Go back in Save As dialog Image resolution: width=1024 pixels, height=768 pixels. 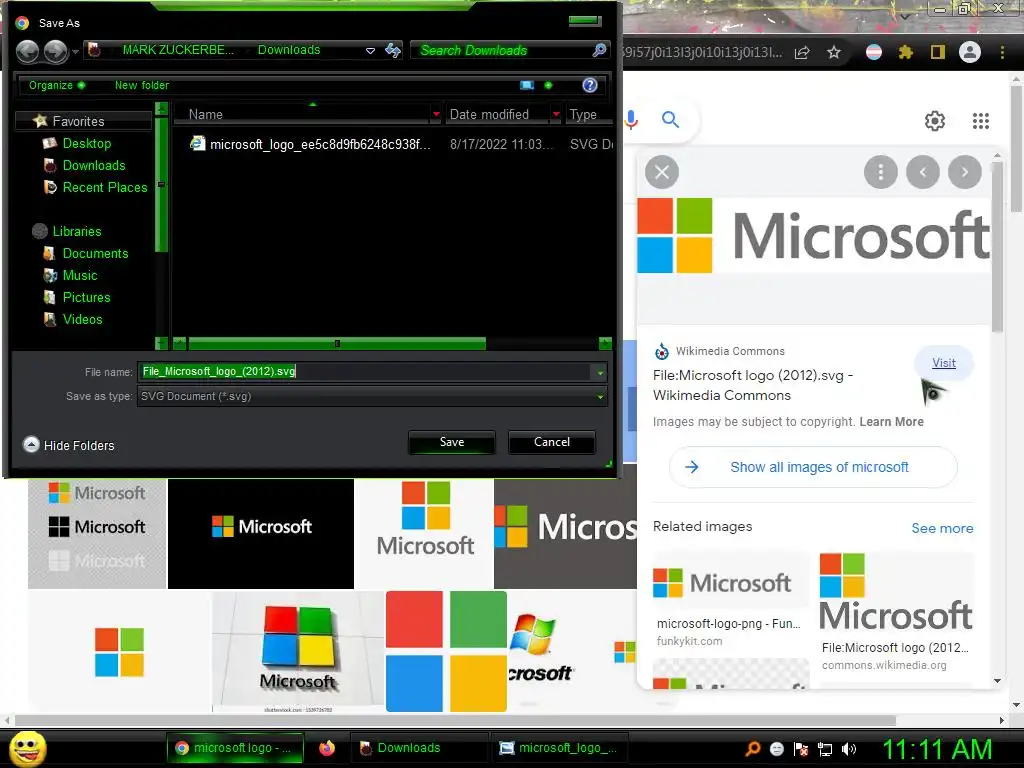[27, 51]
